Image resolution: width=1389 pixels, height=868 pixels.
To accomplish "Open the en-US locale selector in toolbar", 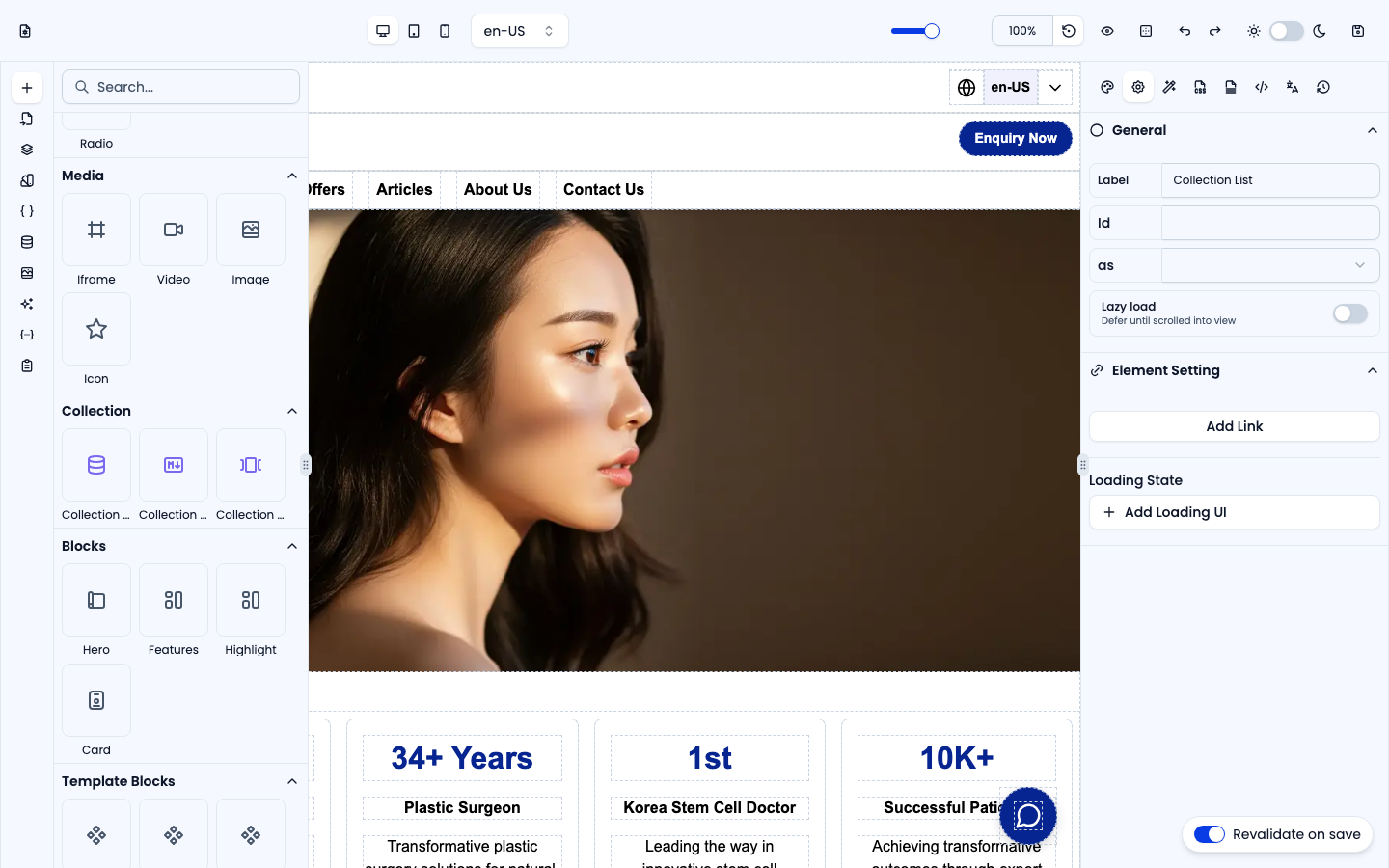I will [x=520, y=31].
